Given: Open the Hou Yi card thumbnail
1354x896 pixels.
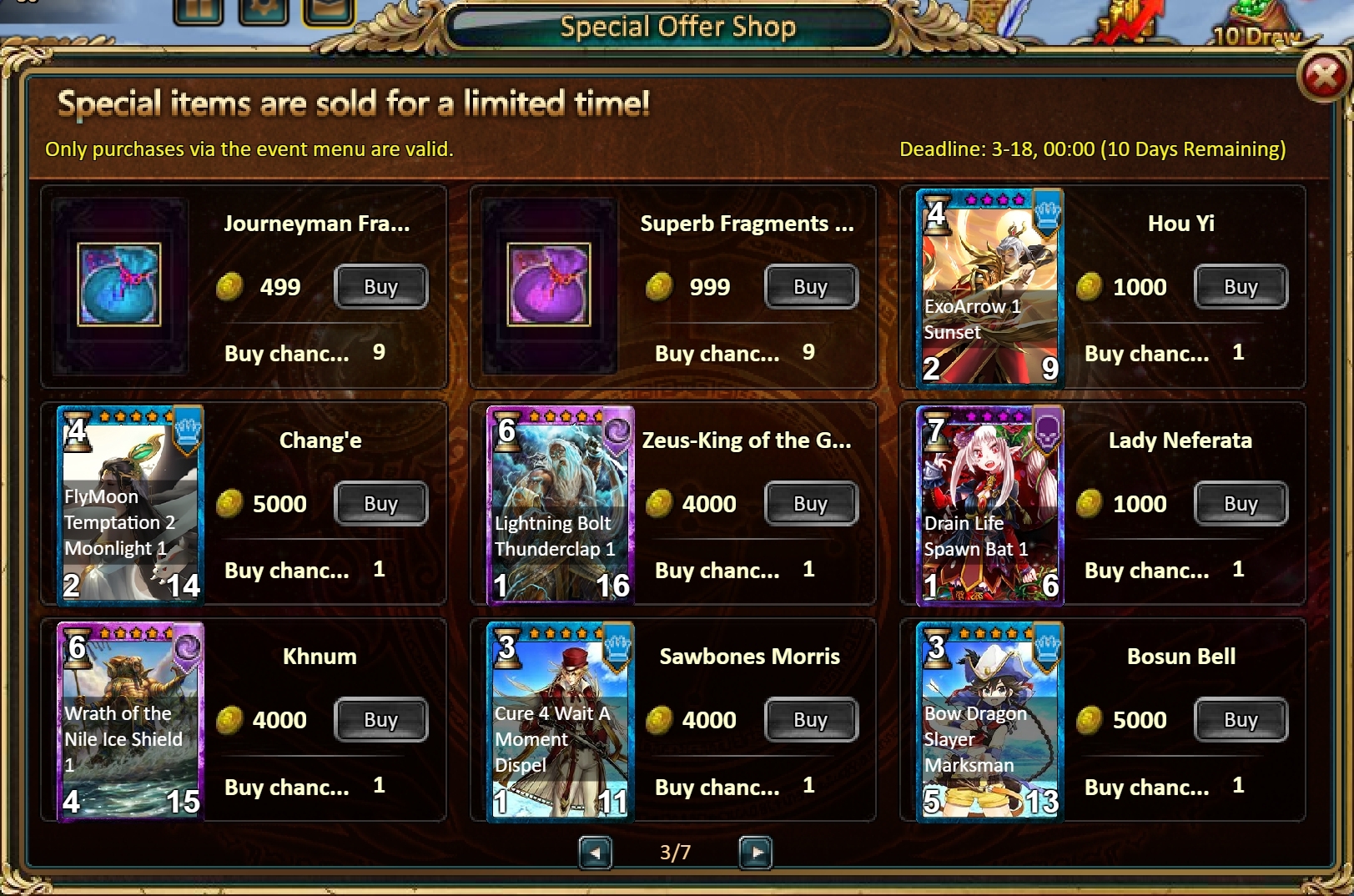Looking at the screenshot, I should click(990, 288).
